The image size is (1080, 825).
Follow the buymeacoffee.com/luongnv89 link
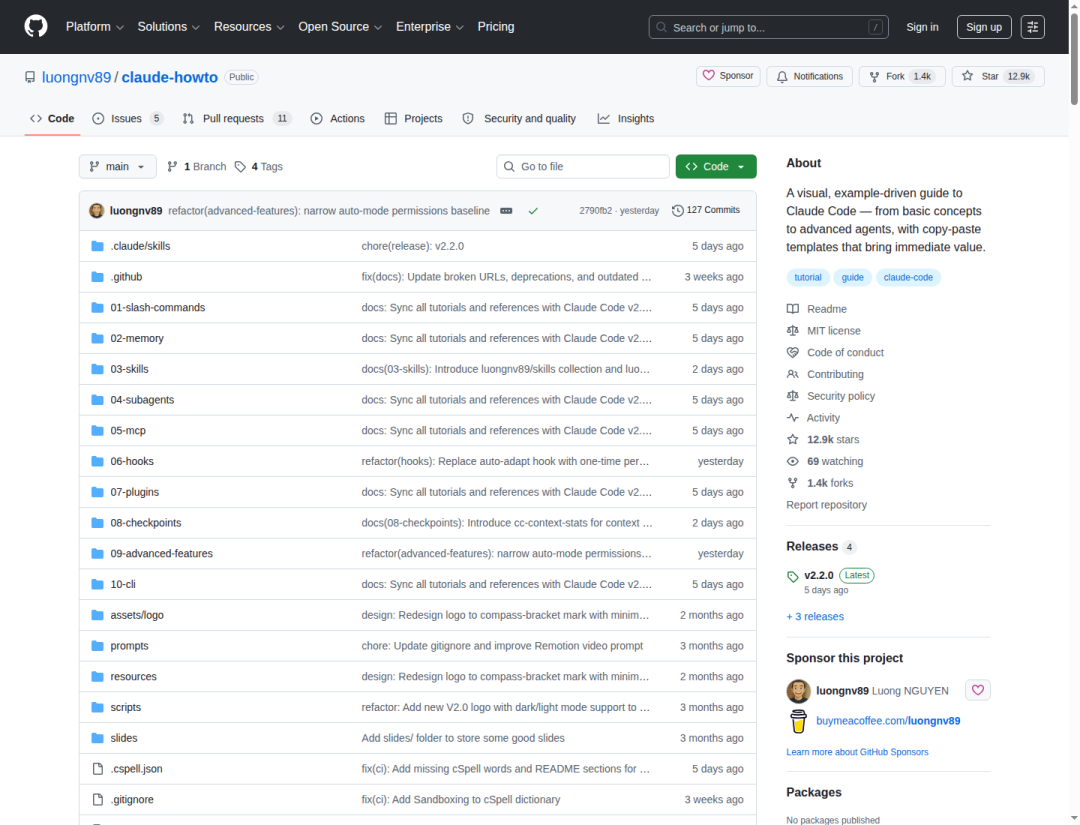point(888,720)
